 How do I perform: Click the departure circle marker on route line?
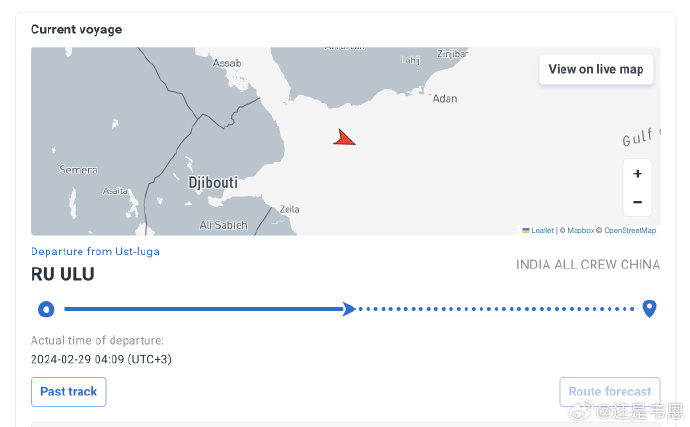[46, 309]
